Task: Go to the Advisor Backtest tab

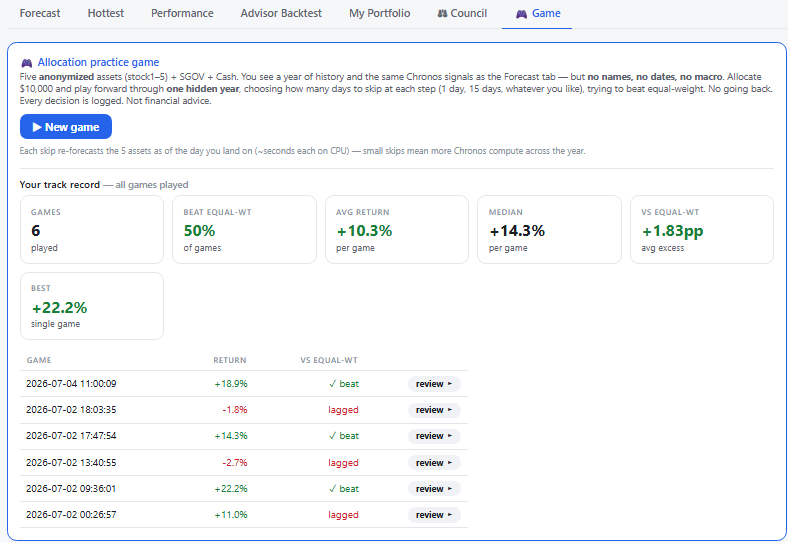Action: point(281,14)
